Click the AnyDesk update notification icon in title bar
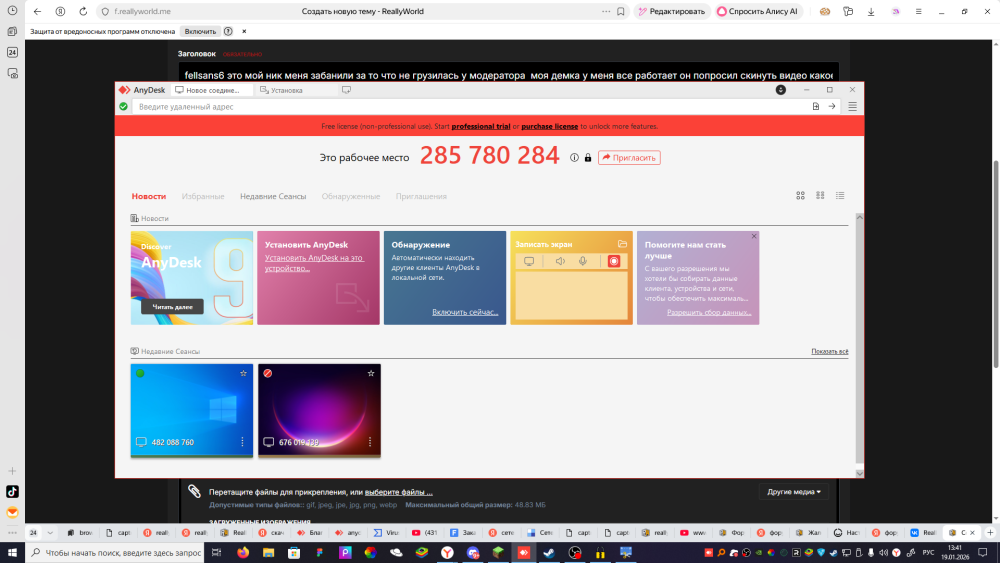 (x=781, y=90)
